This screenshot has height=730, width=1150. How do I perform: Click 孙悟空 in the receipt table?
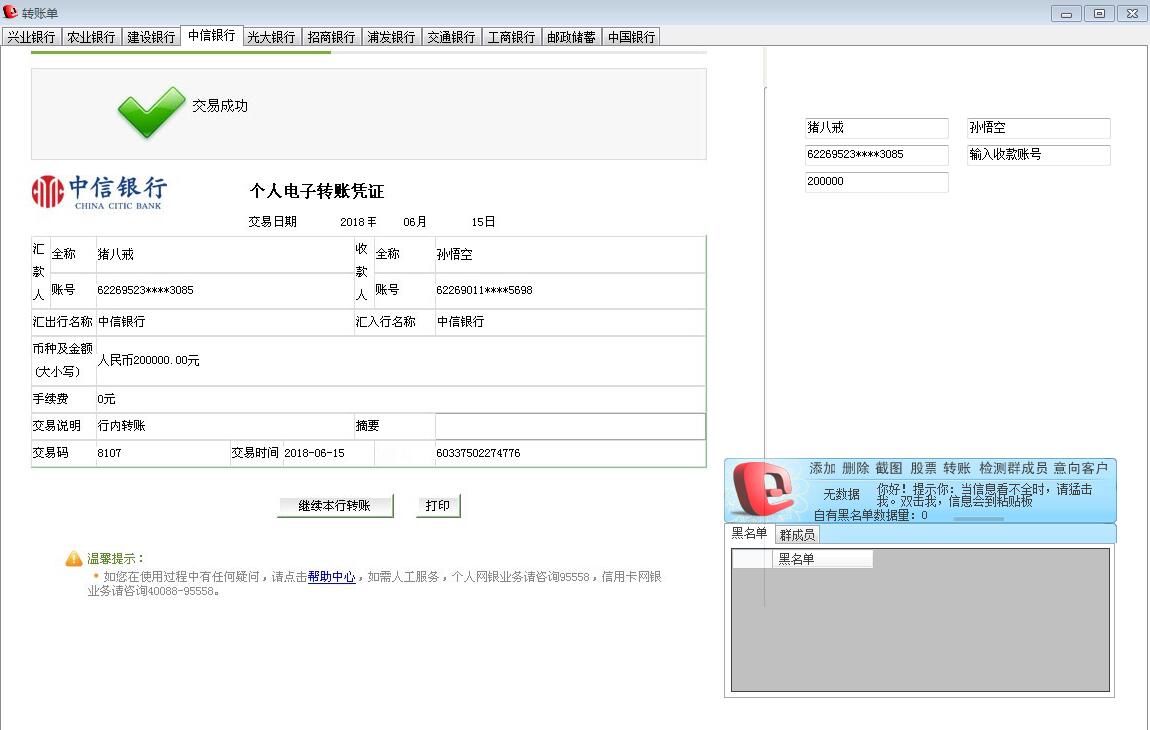click(x=455, y=255)
